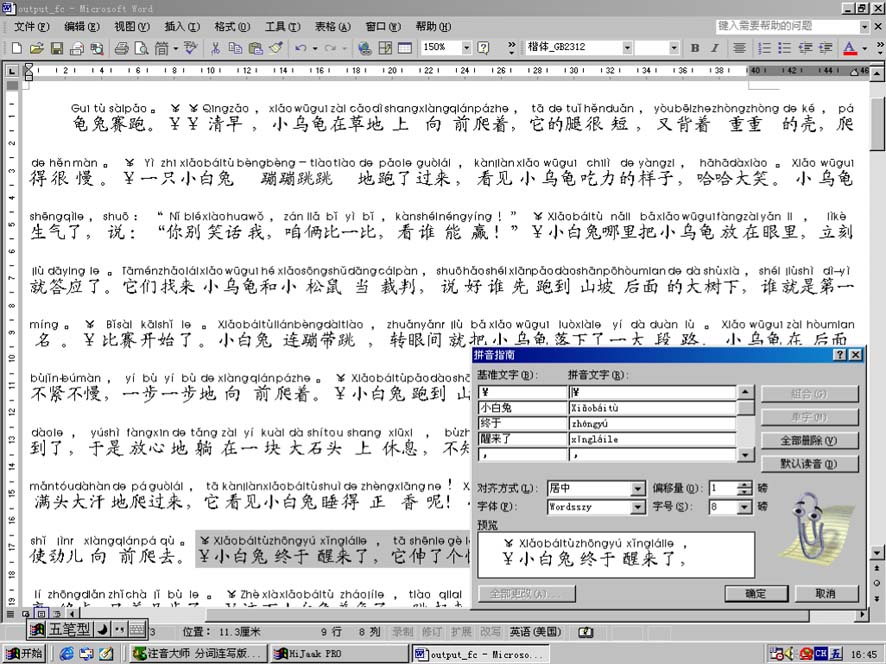
Task: Click the Cut scissors icon
Action: [215, 48]
